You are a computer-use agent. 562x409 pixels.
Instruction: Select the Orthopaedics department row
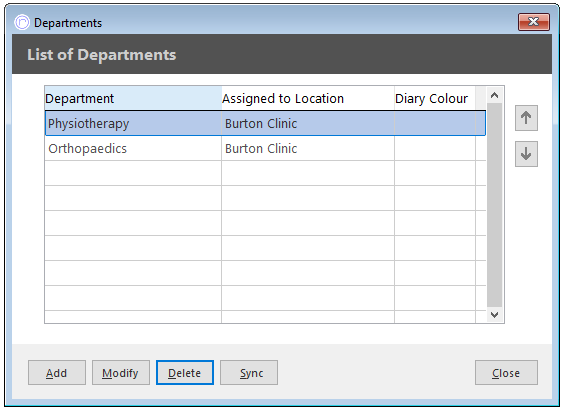coord(265,148)
